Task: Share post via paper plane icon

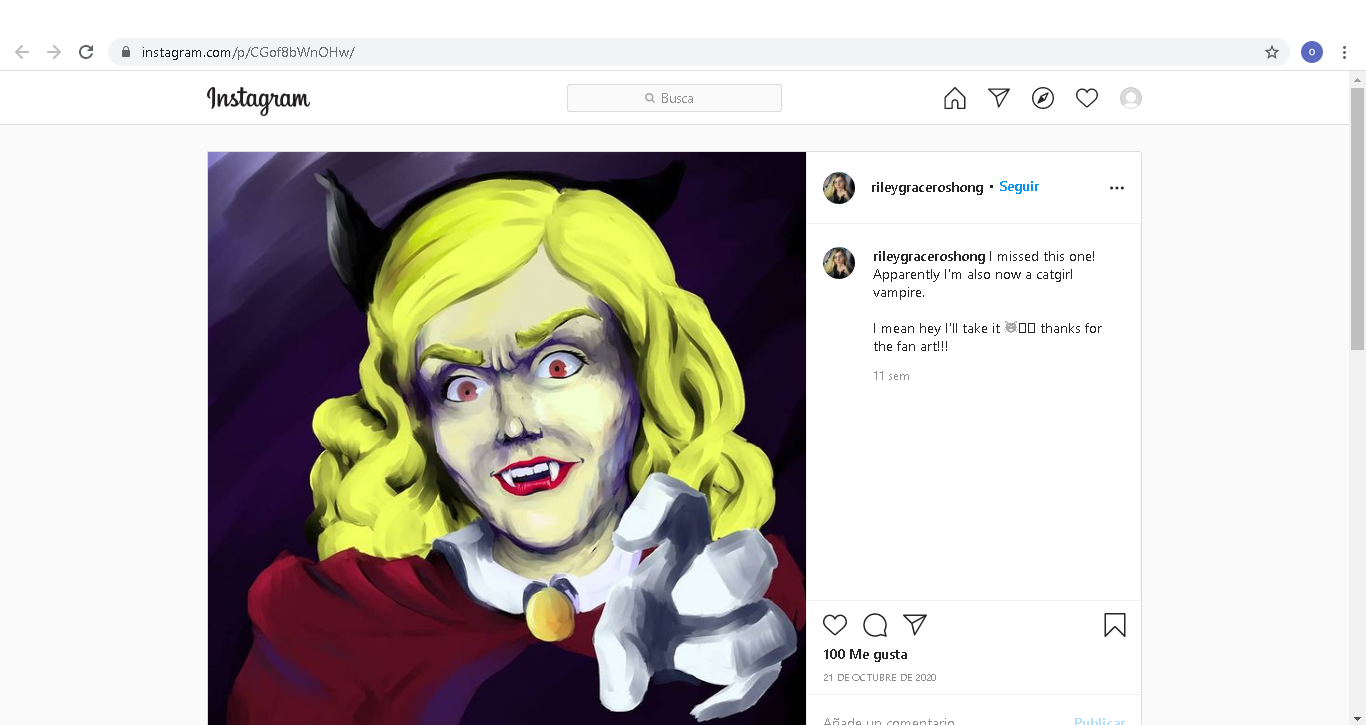Action: point(915,625)
